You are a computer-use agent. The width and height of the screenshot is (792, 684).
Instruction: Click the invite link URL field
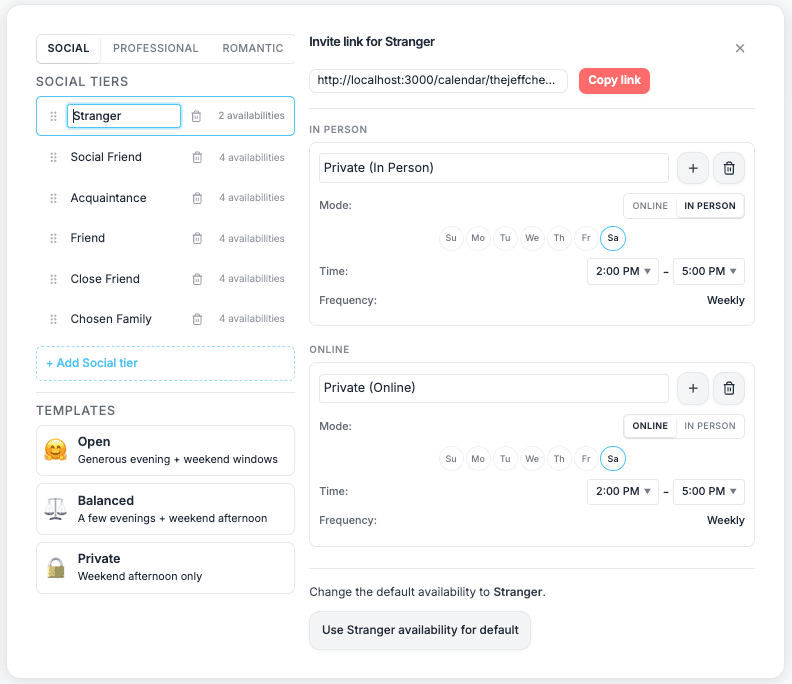coord(438,81)
